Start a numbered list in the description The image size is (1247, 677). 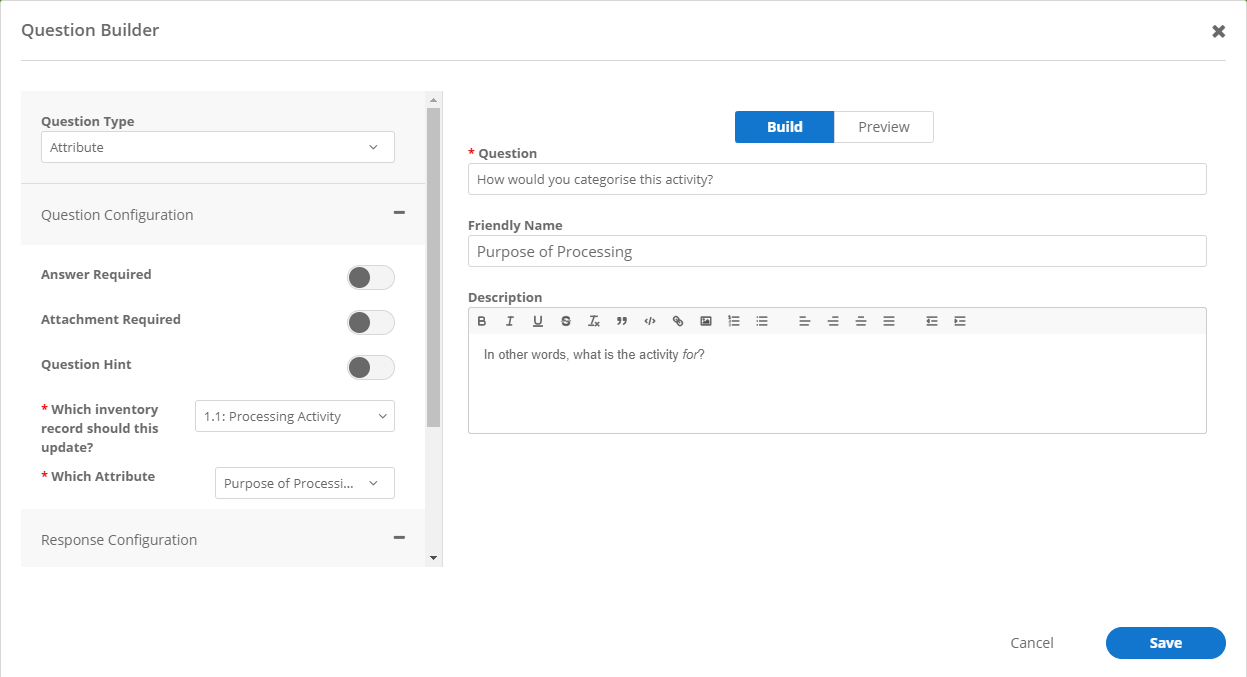pos(734,321)
